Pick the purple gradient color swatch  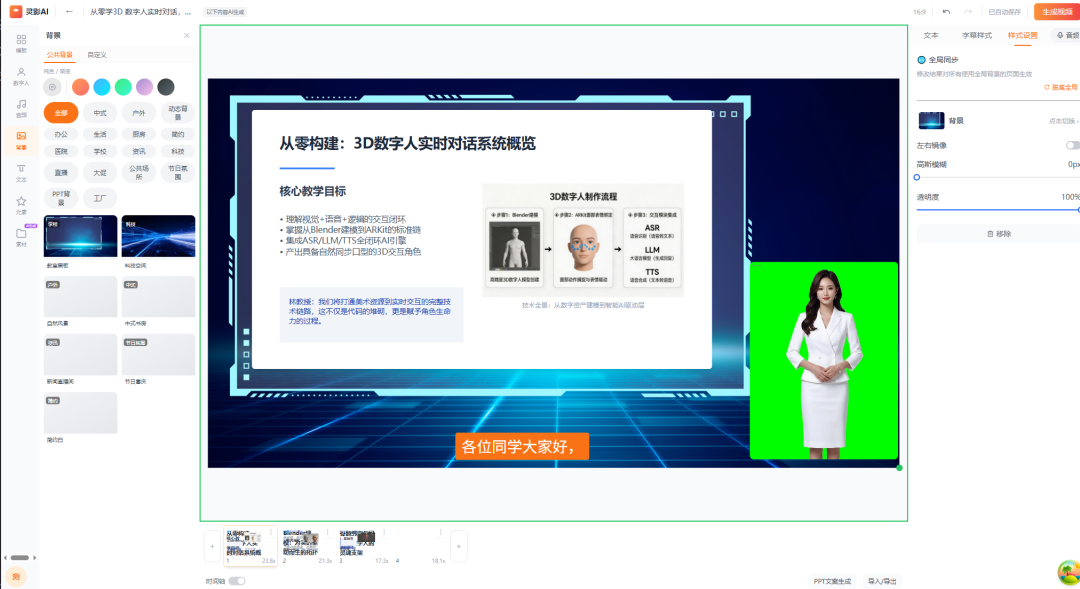coord(145,87)
